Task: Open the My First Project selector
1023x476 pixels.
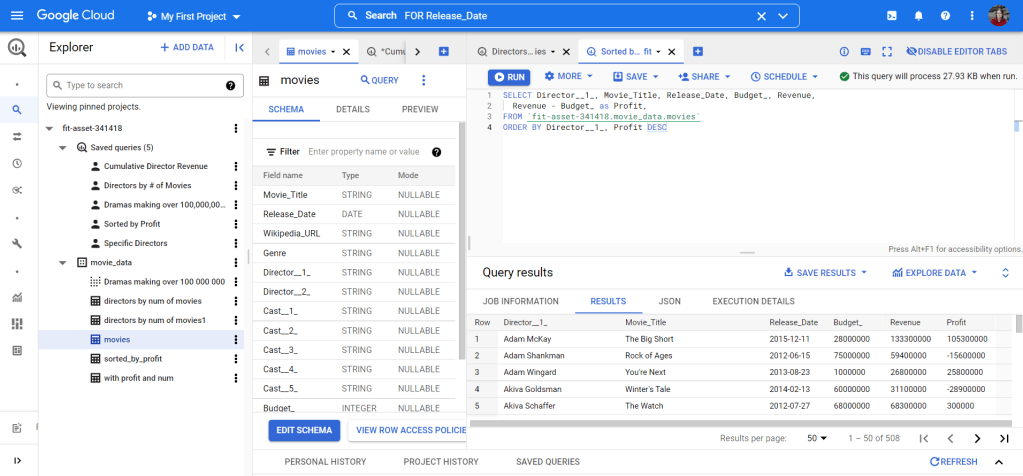Action: point(193,17)
